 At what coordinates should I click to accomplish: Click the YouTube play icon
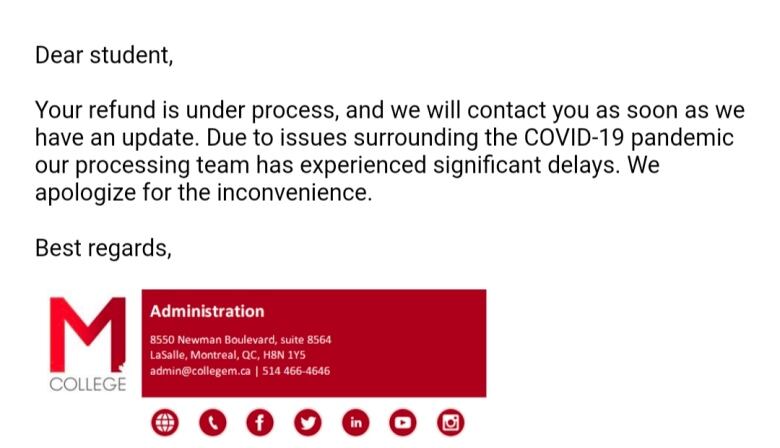[402, 423]
